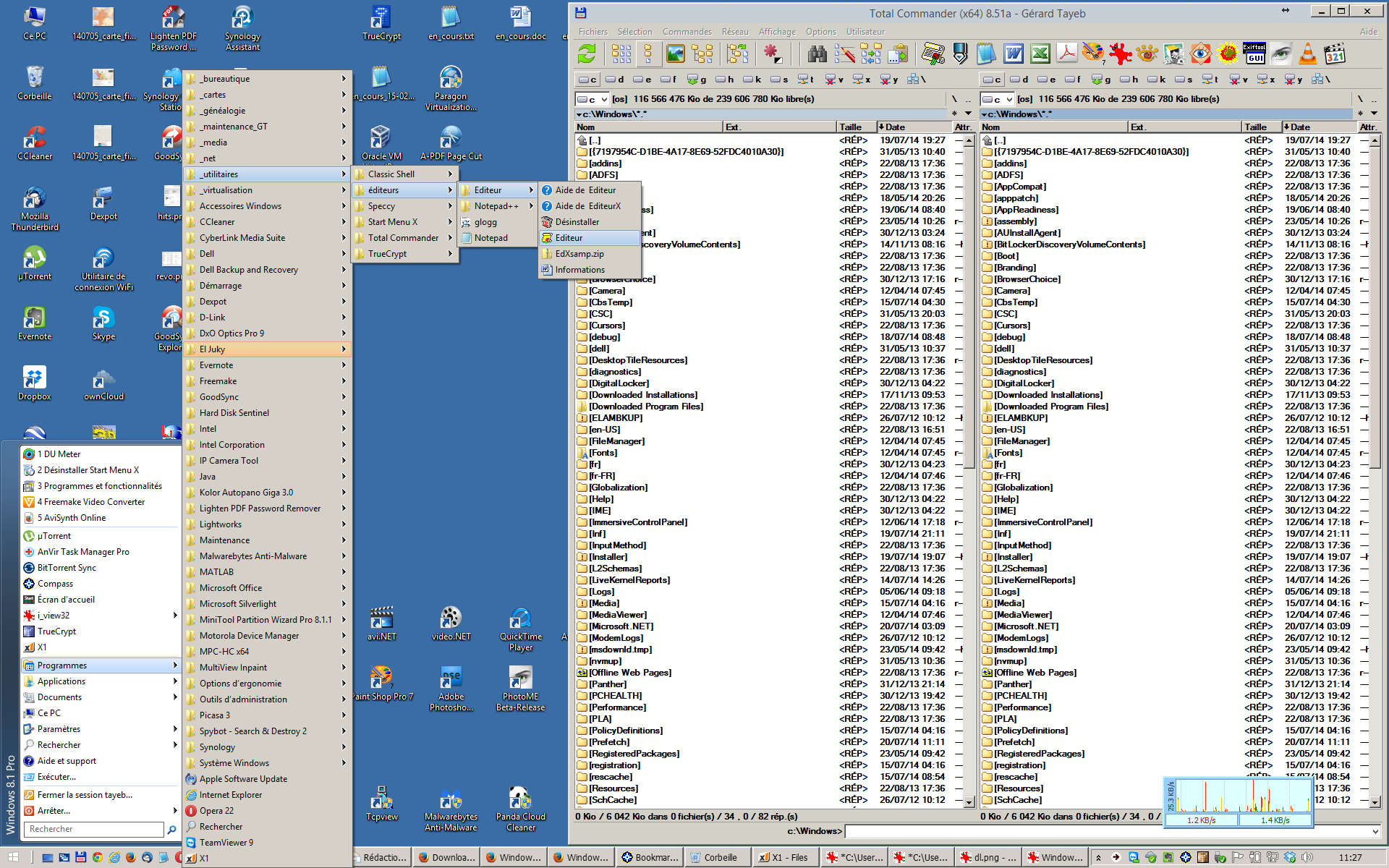Click the Adobe PDF toolbar icon
1389x868 pixels.
pos(1067,54)
